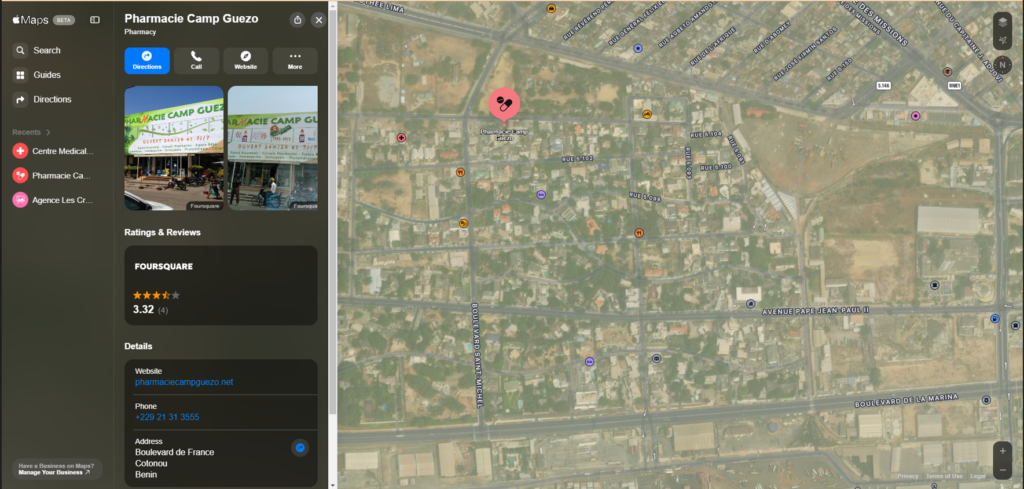Open Search in the sidebar

(x=46, y=50)
